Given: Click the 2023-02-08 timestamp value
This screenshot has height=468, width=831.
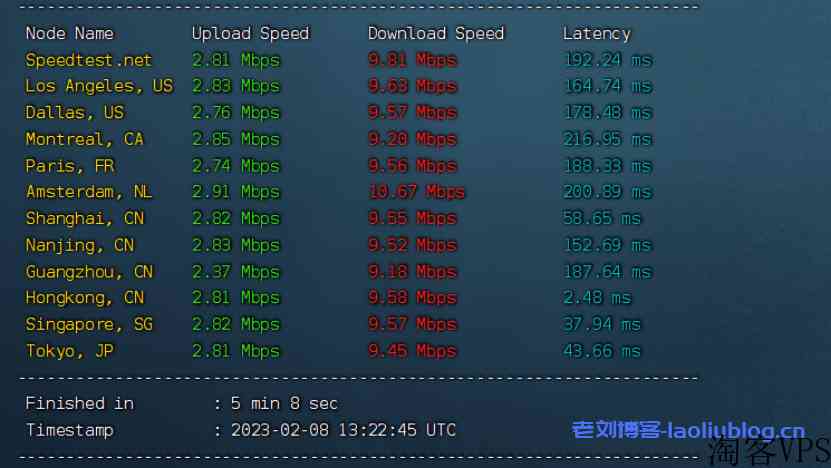Looking at the screenshot, I should [x=343, y=430].
